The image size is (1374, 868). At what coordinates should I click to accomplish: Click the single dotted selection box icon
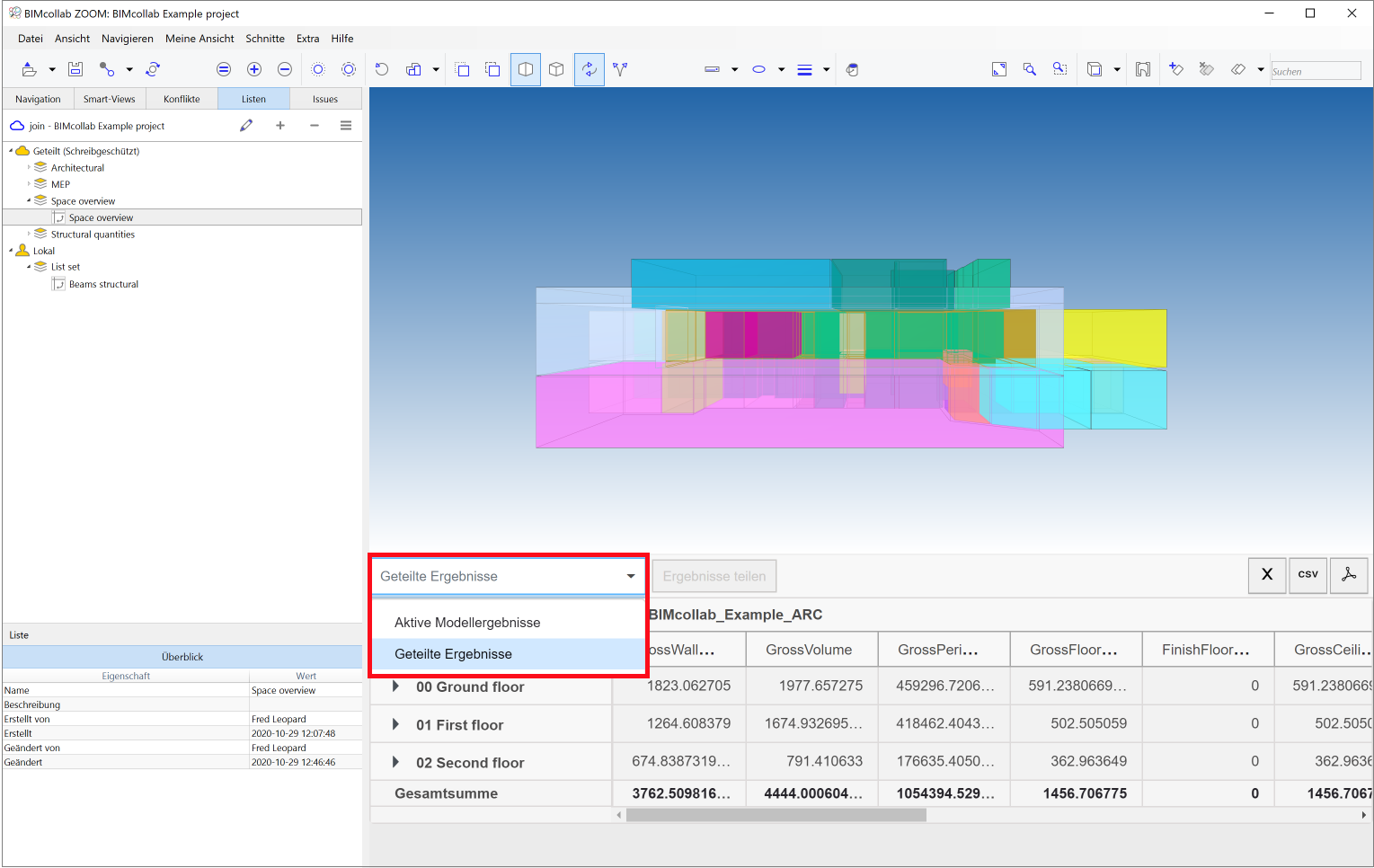click(463, 69)
